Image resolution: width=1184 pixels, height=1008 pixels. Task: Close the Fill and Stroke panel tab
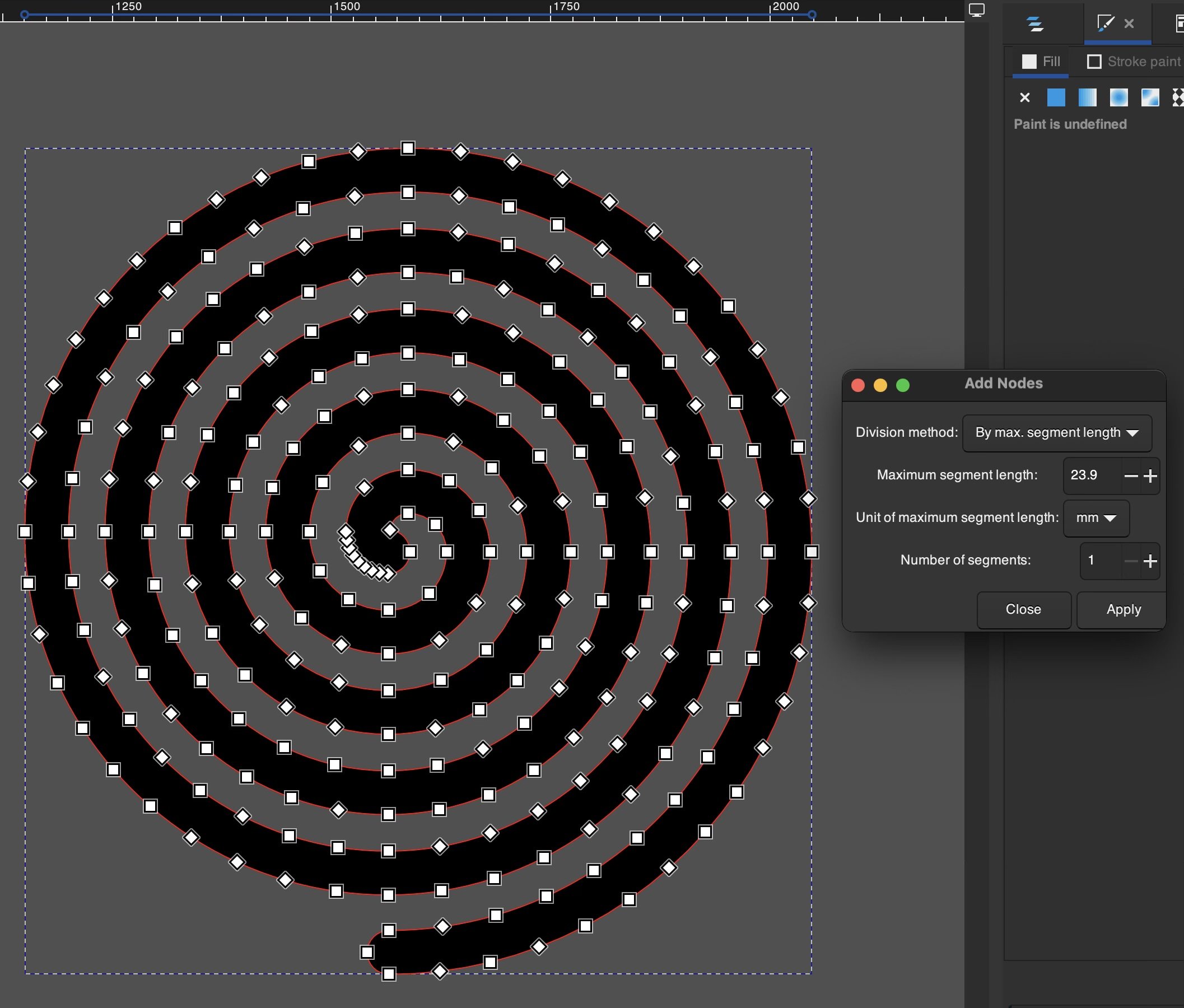(1129, 24)
